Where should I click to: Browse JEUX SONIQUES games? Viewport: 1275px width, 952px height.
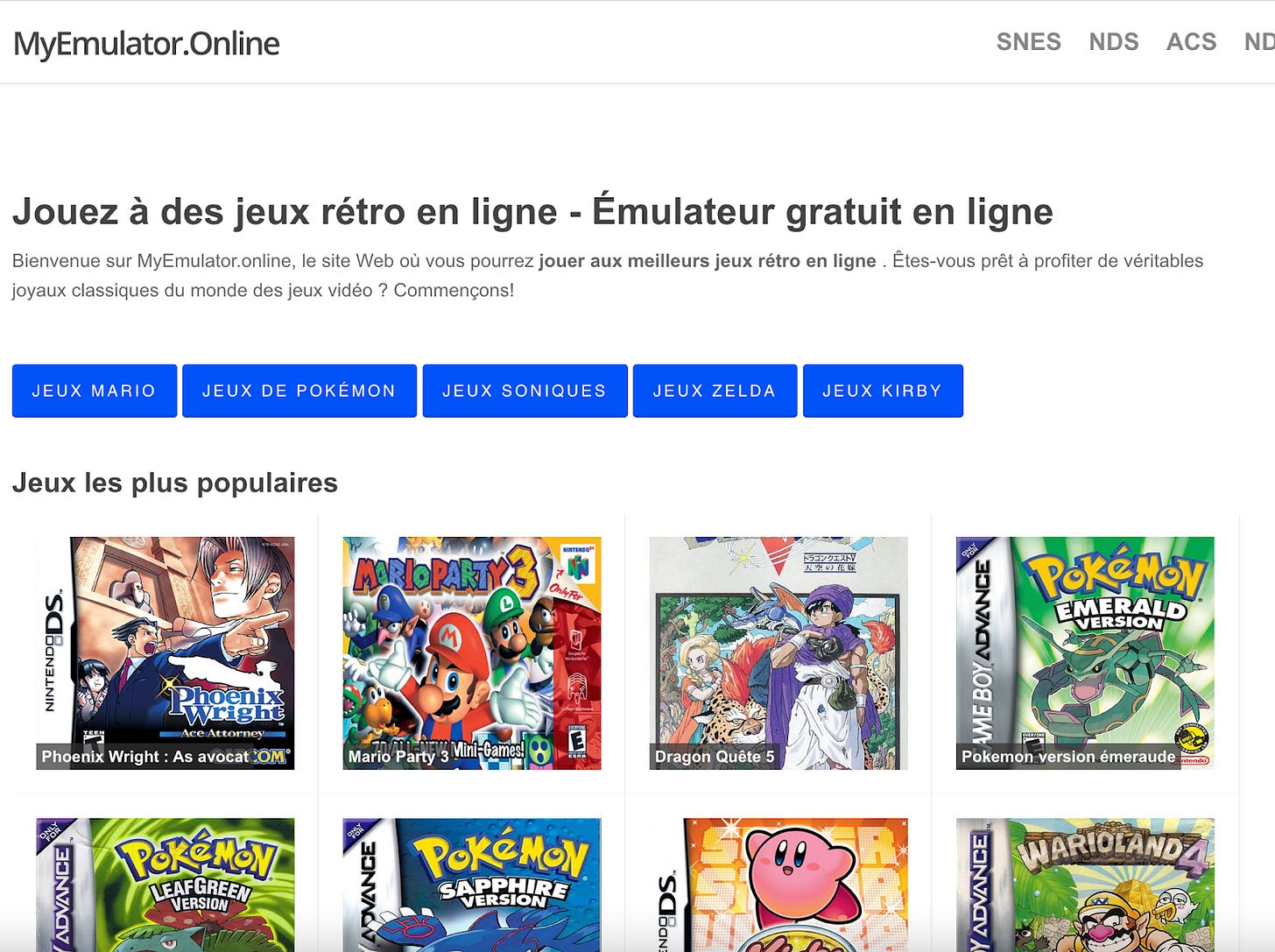(525, 391)
